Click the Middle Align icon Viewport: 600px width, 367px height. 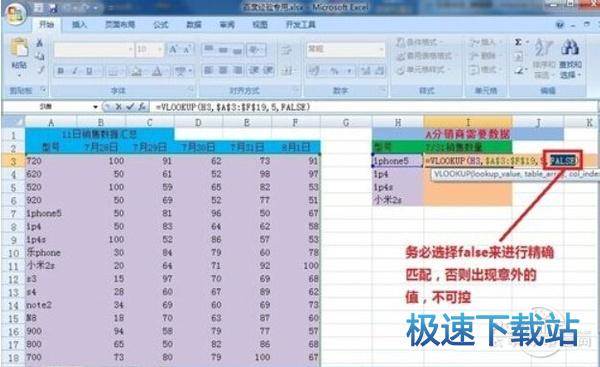223,49
